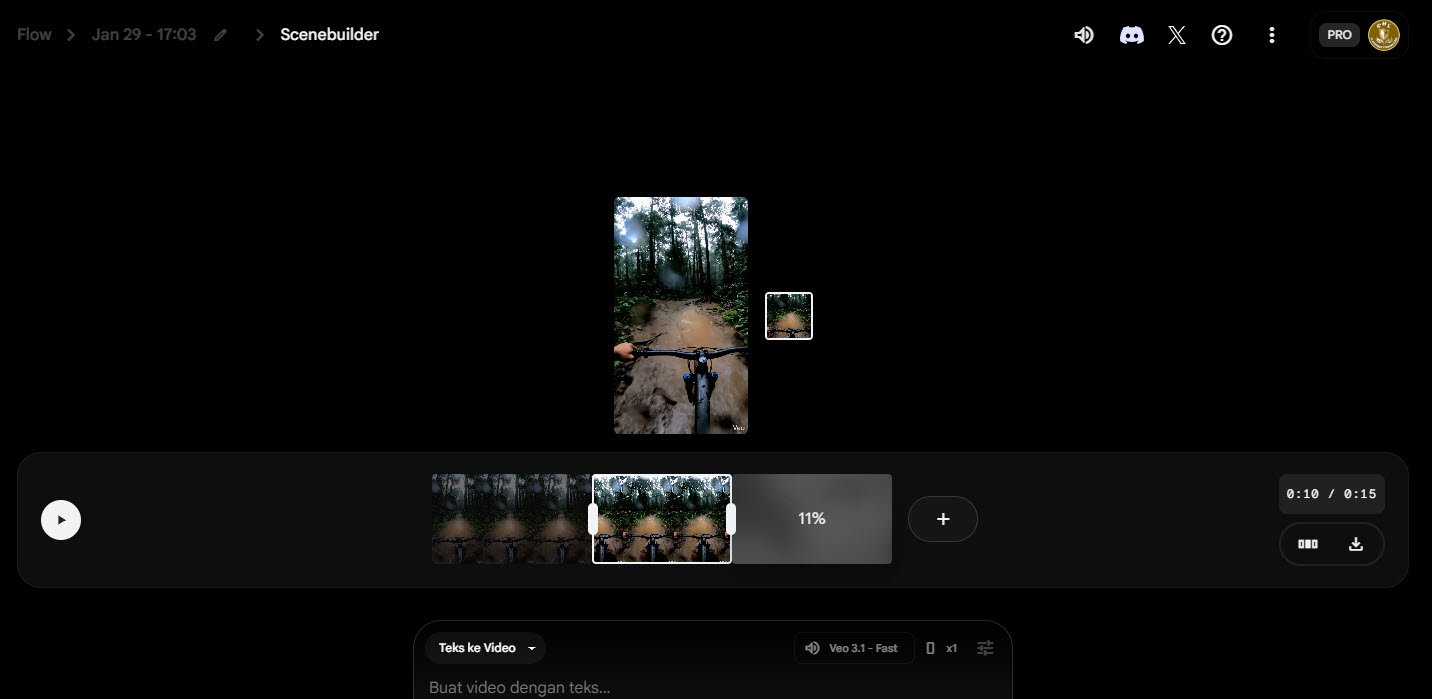
Task: Expand the Teks ke Video mode dropdown
Action: pos(486,648)
